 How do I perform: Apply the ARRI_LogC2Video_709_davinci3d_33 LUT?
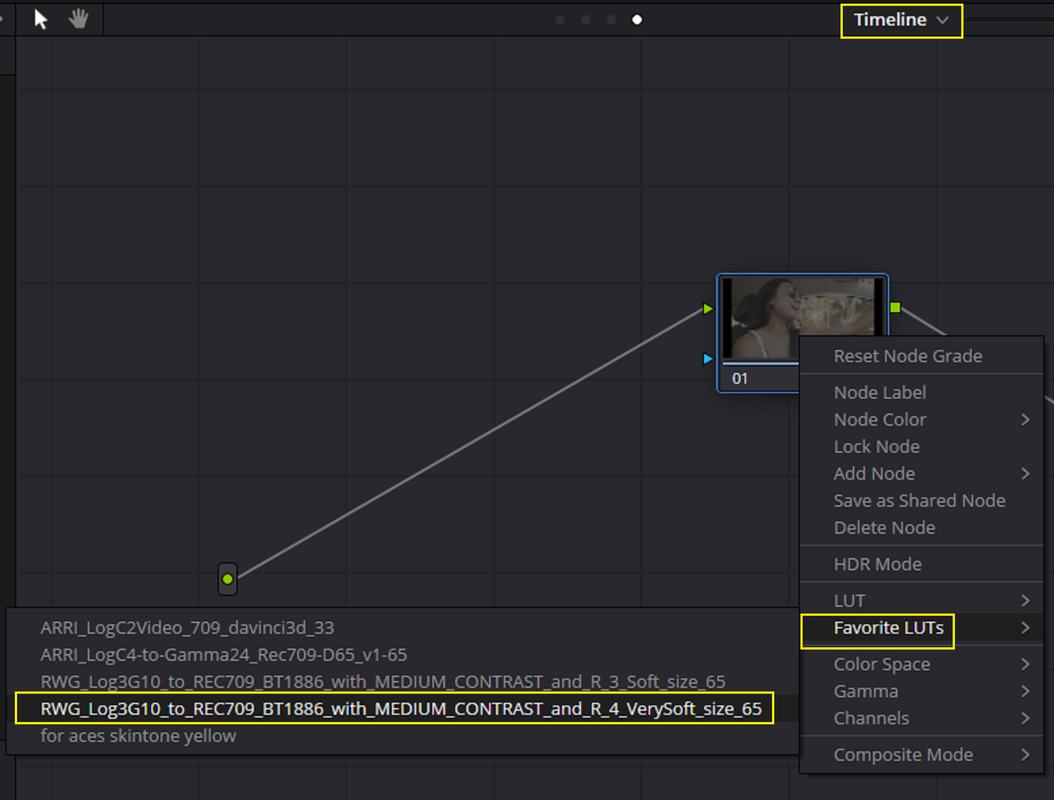403,628
